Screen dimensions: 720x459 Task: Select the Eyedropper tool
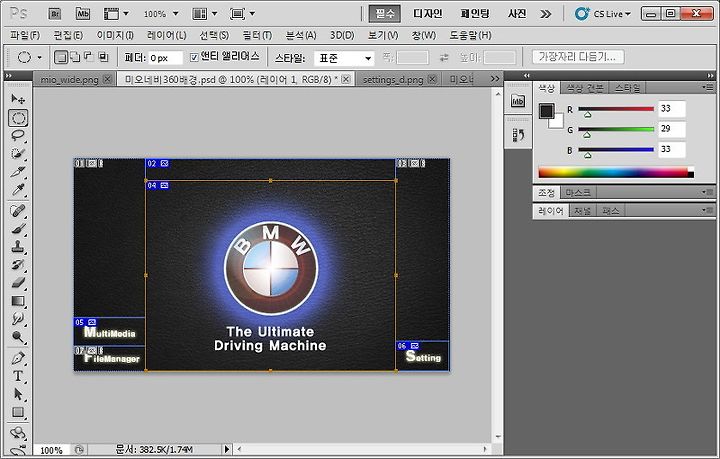click(18, 189)
